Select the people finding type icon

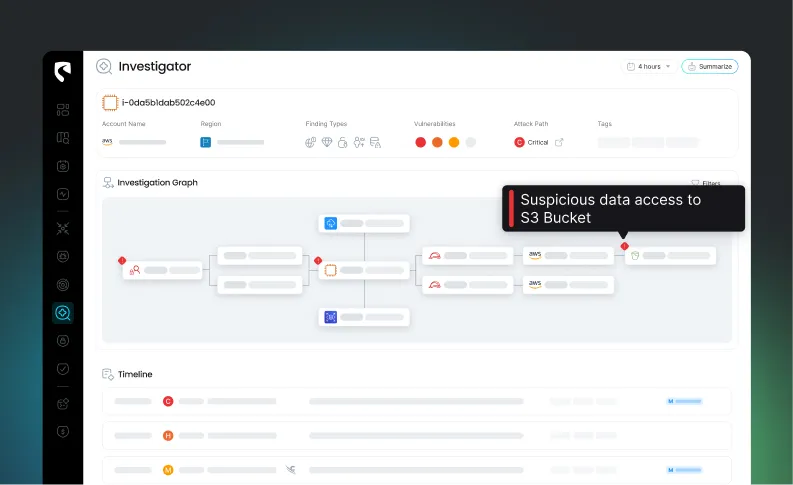(359, 143)
